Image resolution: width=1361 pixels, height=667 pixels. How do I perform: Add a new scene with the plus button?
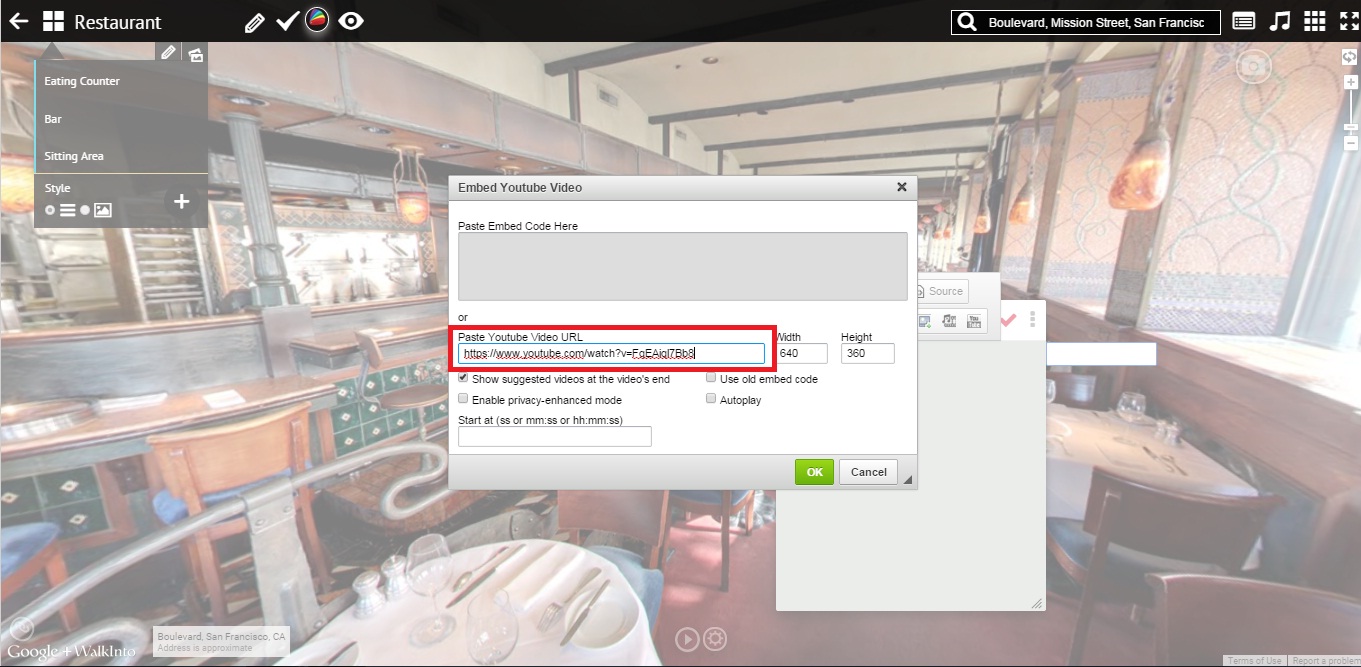pos(181,201)
